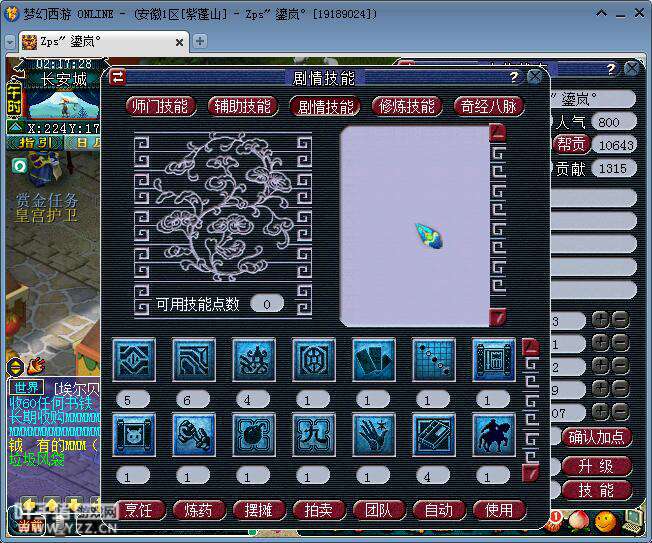Select the scroll painting skill icon in the top row

point(494,360)
